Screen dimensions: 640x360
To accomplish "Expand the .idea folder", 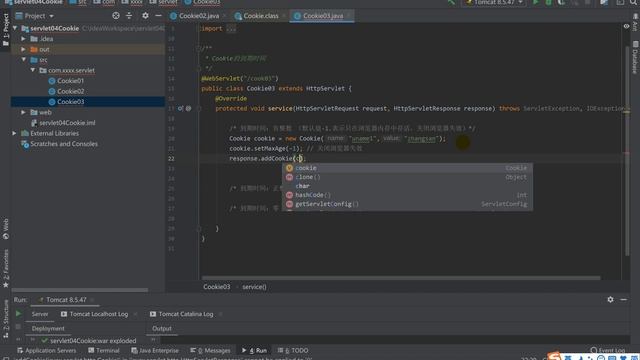I will [23, 39].
